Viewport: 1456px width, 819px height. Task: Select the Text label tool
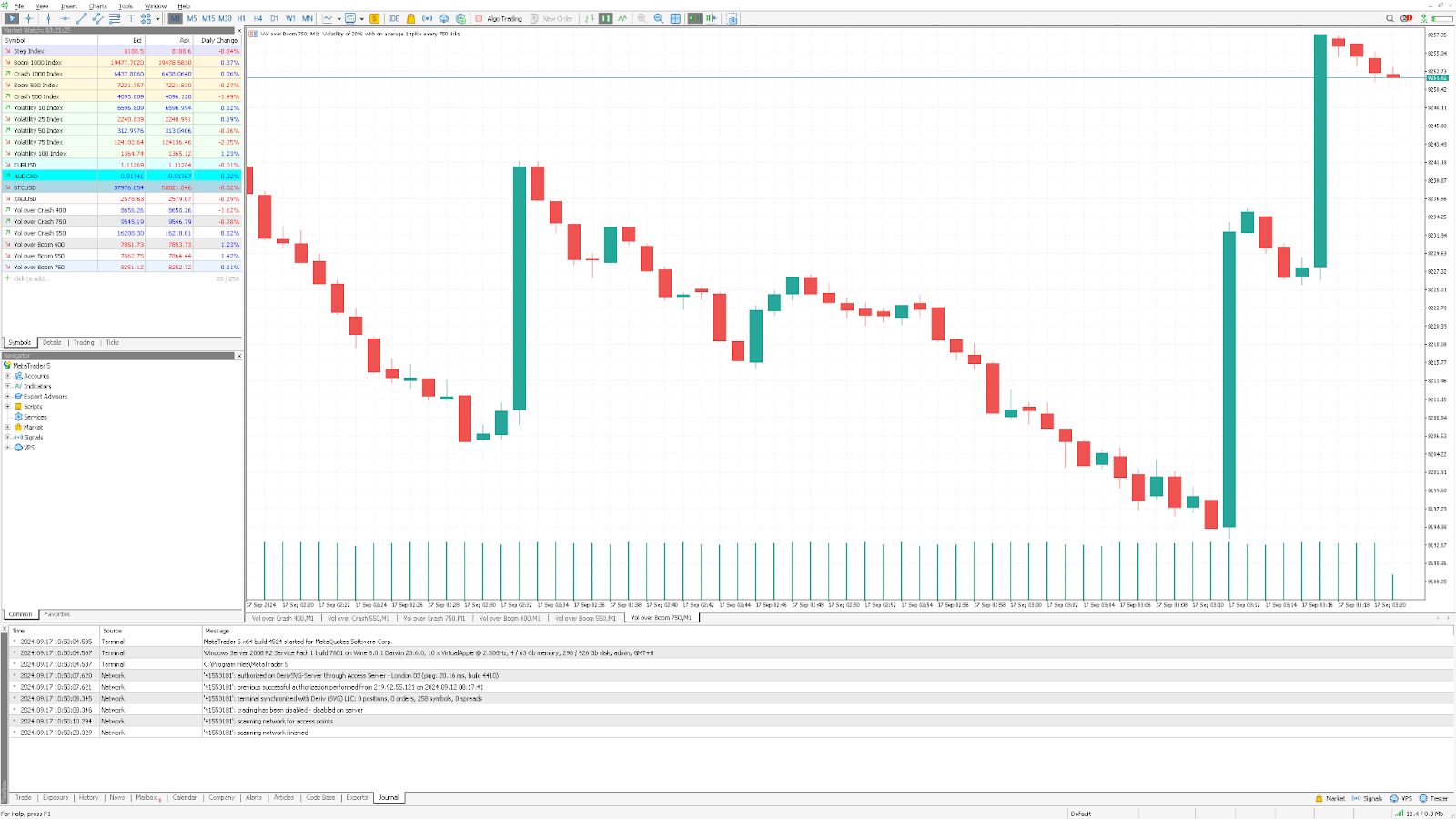click(x=130, y=18)
